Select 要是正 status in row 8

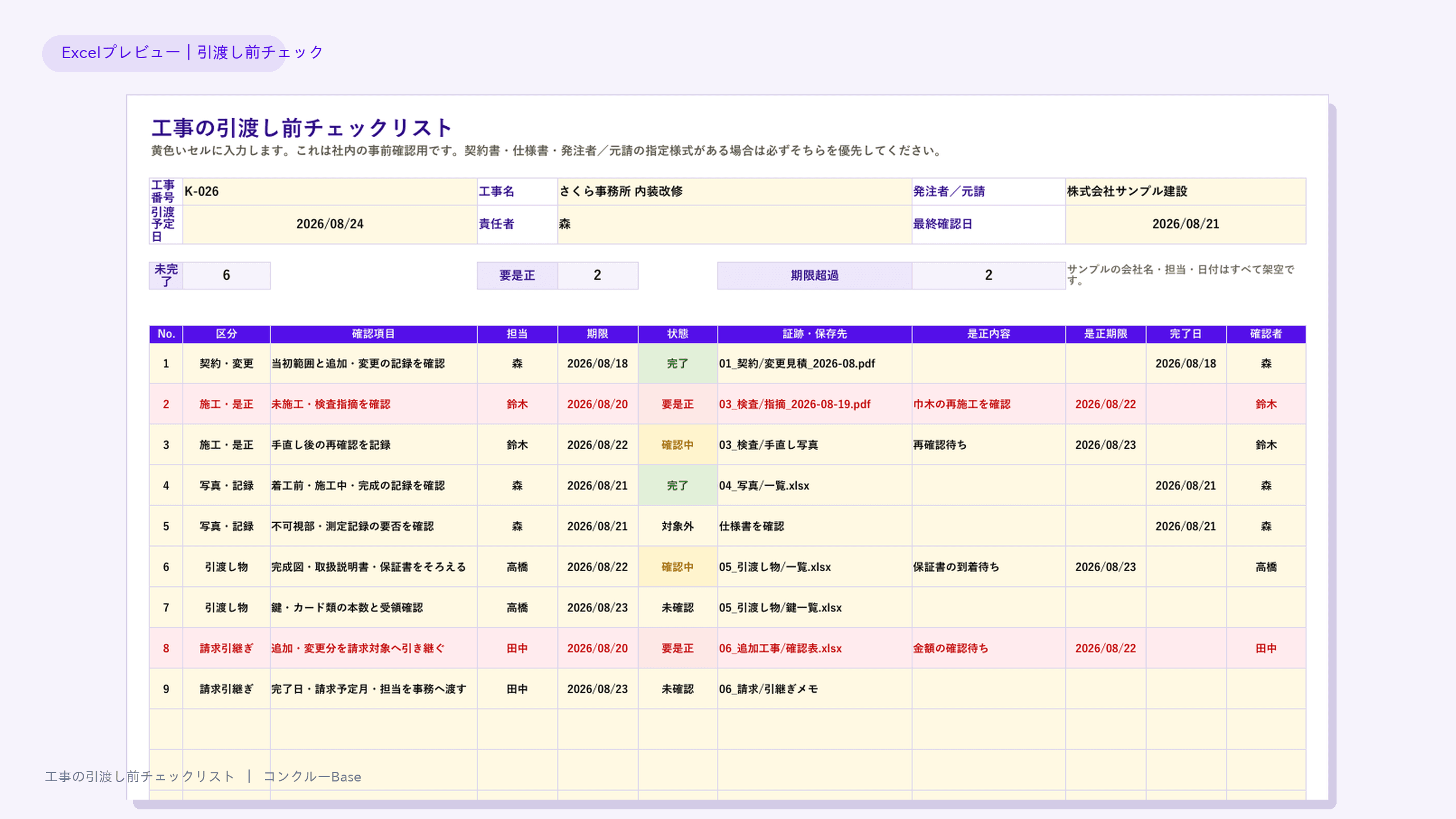coord(677,648)
